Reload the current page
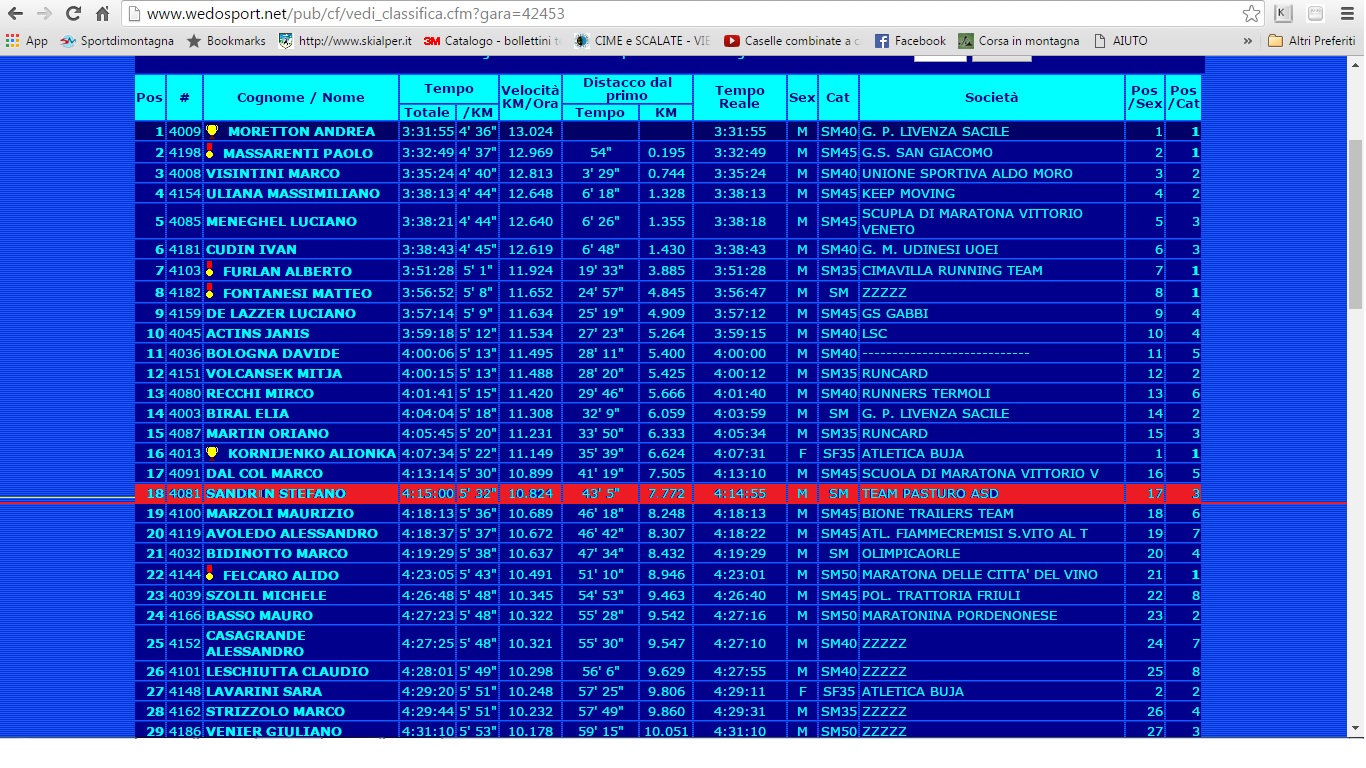The width and height of the screenshot is (1366, 768). (73, 14)
